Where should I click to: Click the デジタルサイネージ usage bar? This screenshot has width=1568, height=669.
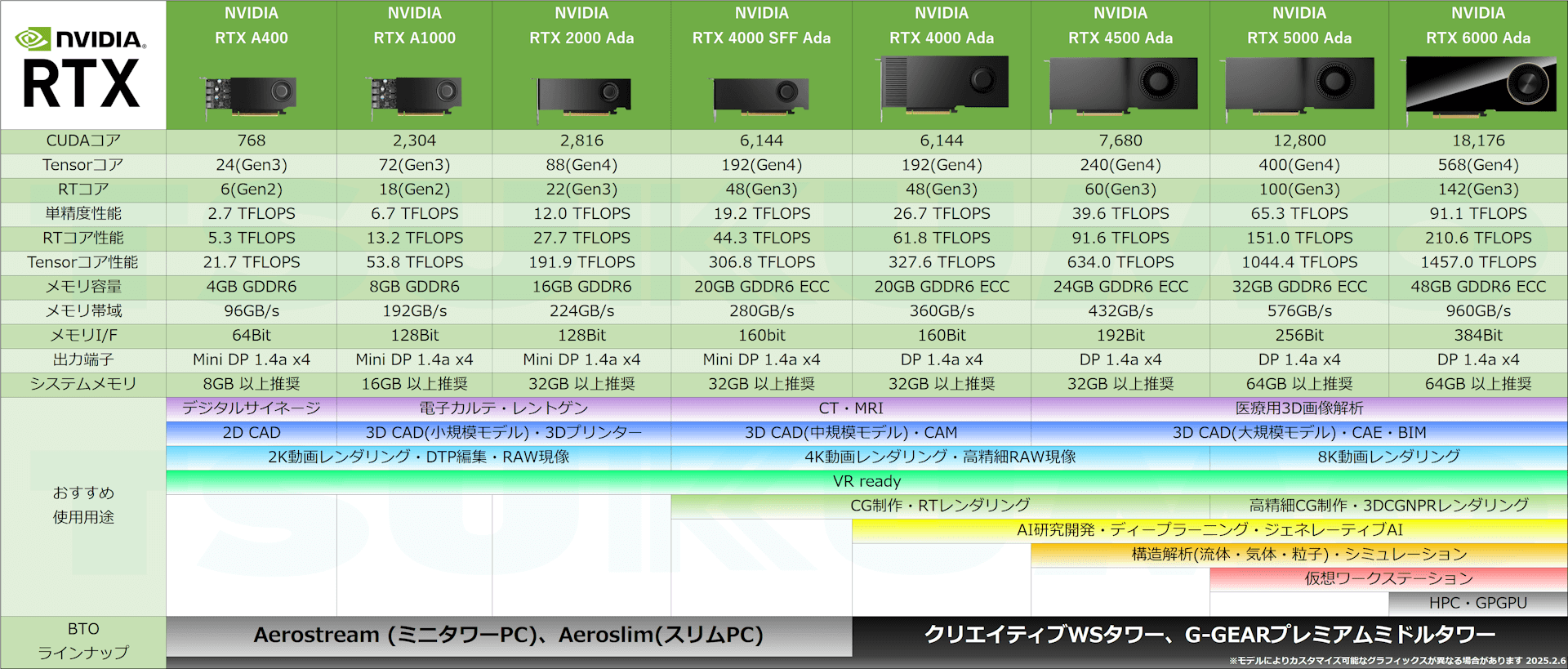[x=252, y=409]
